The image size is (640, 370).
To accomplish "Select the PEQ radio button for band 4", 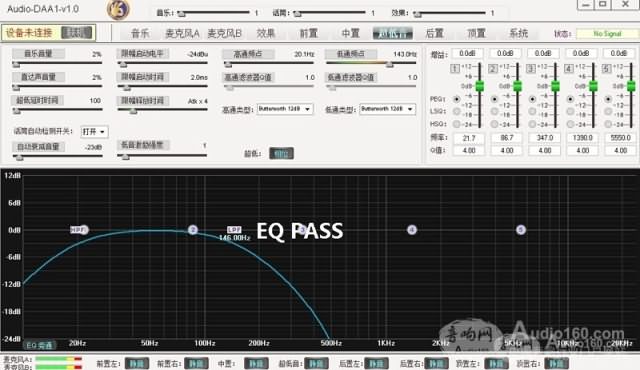I will tap(570, 99).
